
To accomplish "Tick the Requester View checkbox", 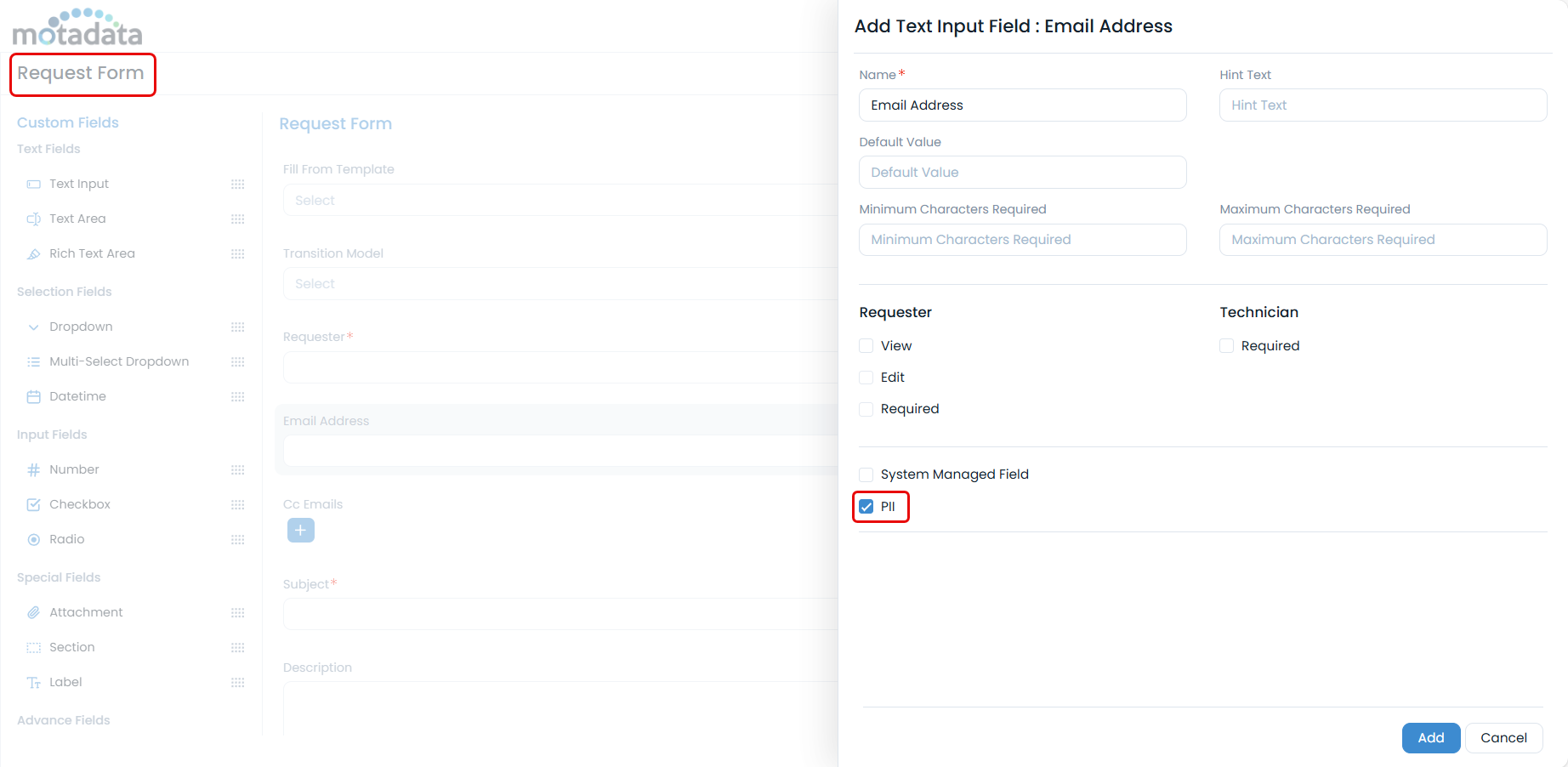I will [x=866, y=346].
